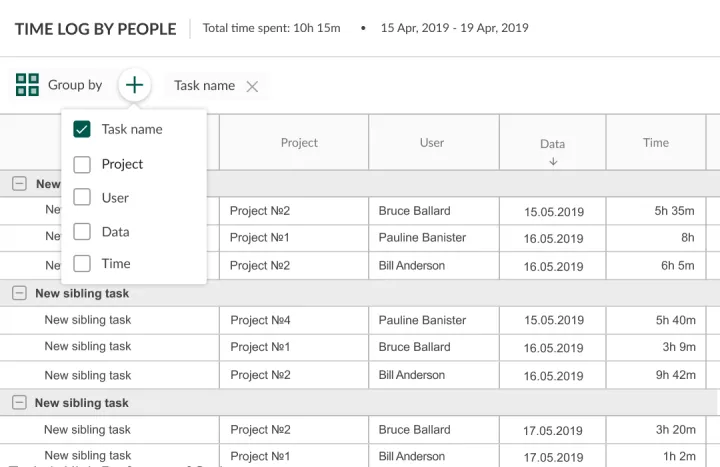This screenshot has width=720, height=467.
Task: Click the Task name chip label
Action: (x=204, y=86)
